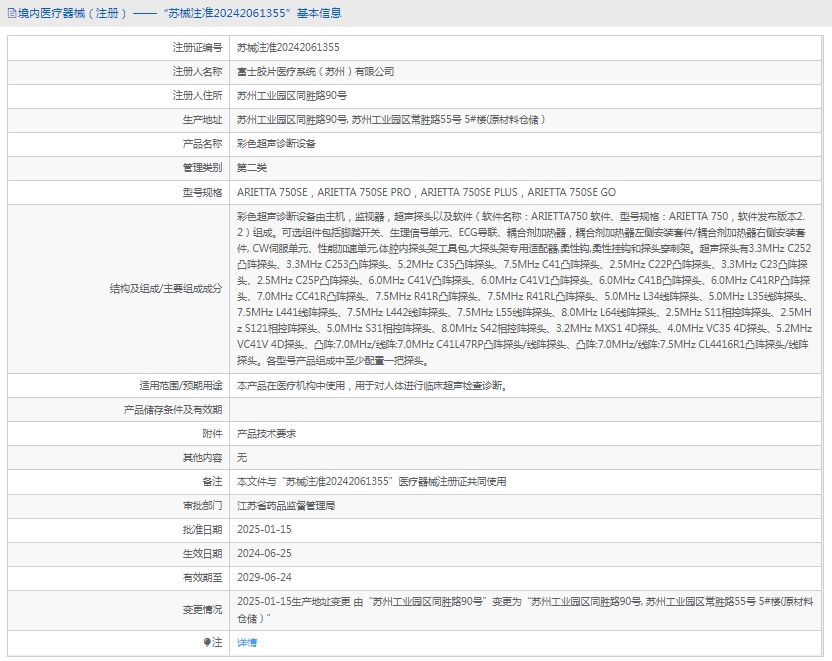
Task: Click the 产品技术要求 attachment value
Action: click(x=266, y=433)
